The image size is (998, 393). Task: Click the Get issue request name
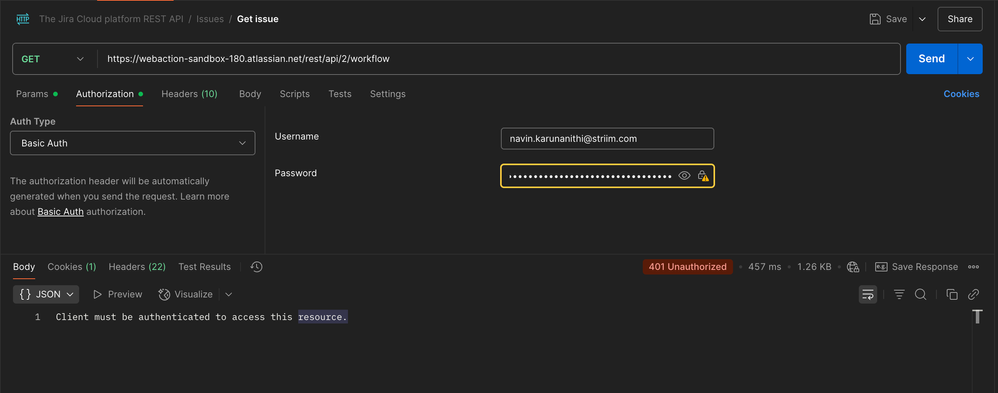tap(258, 19)
